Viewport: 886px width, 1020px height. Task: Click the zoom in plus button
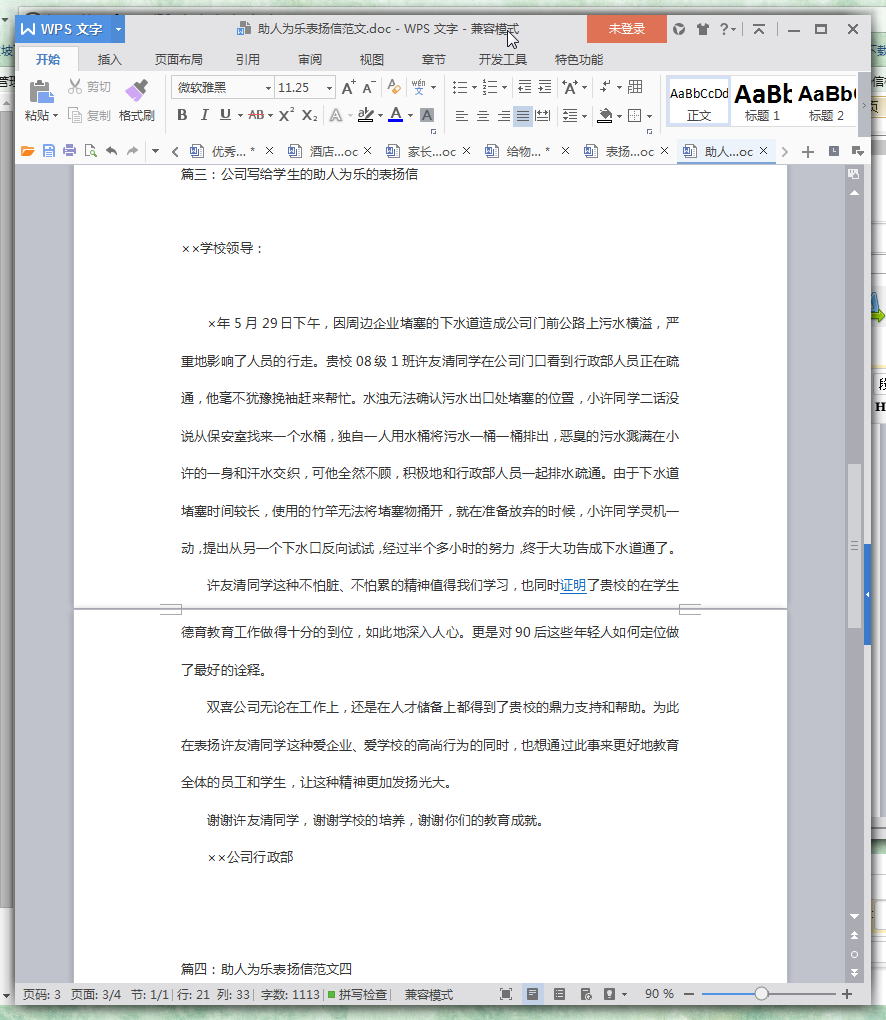(847, 994)
